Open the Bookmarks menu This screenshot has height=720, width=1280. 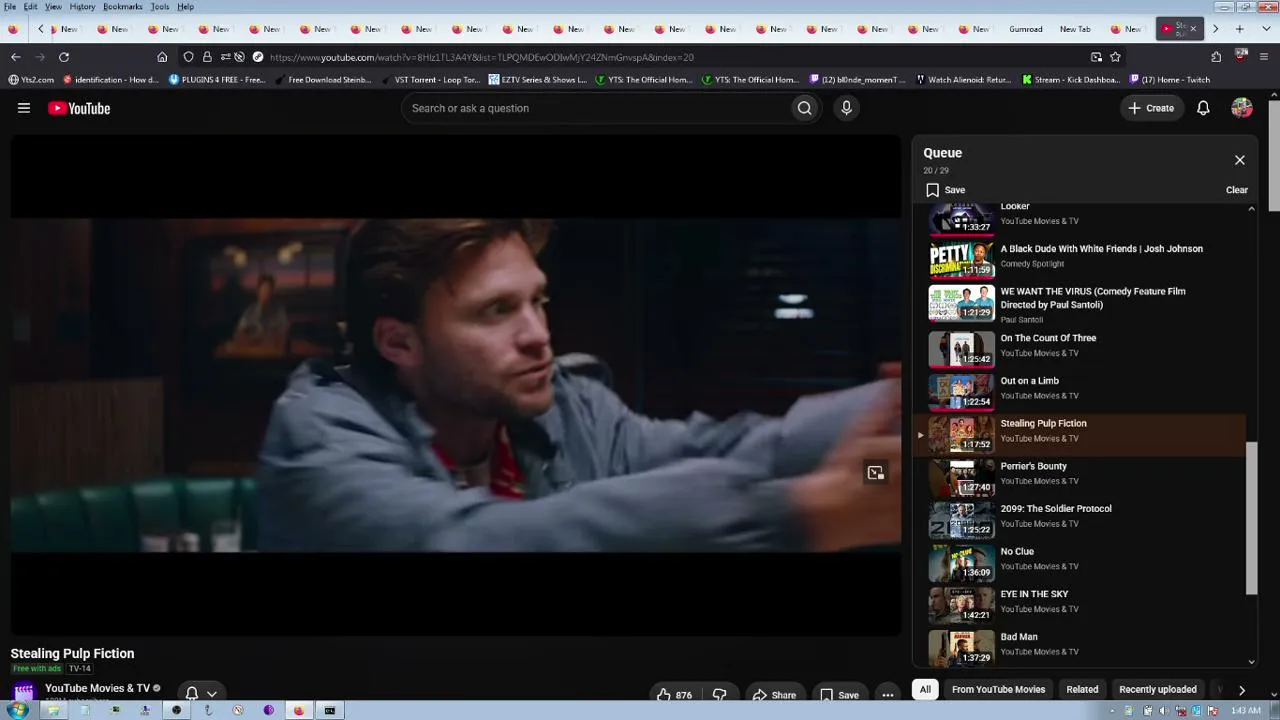pyautogui.click(x=123, y=7)
